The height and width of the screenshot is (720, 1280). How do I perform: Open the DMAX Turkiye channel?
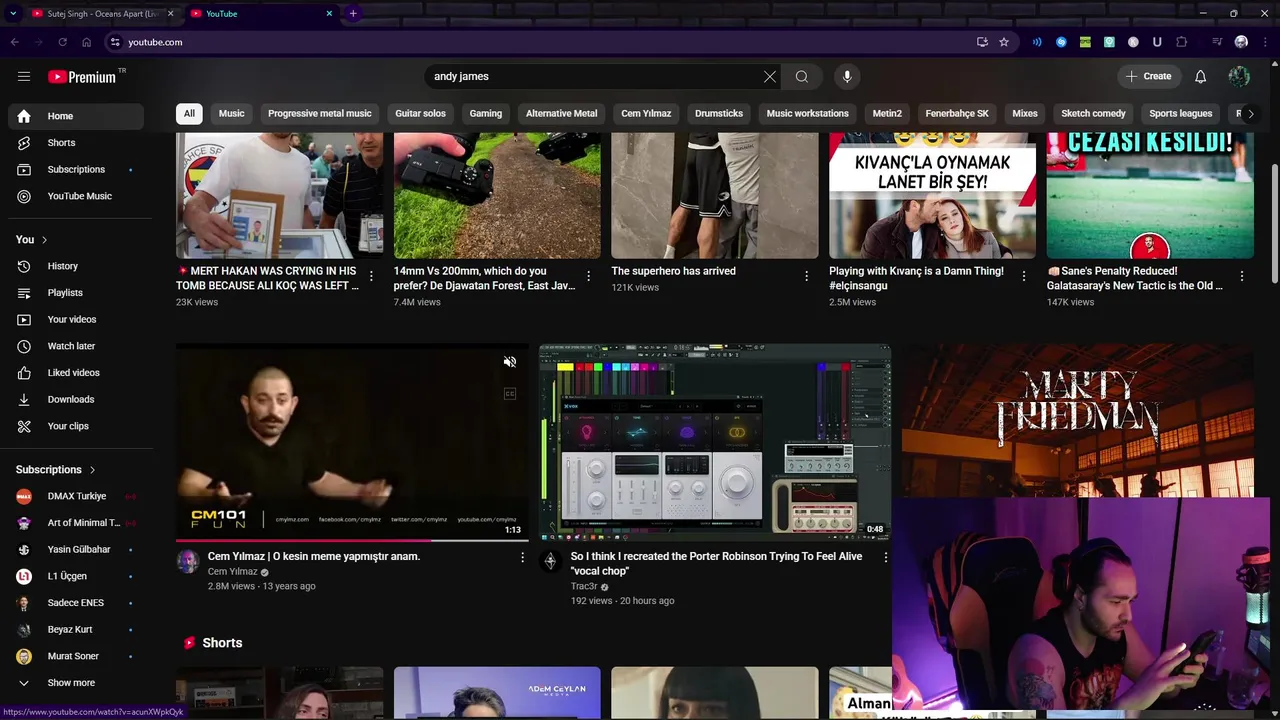point(76,496)
